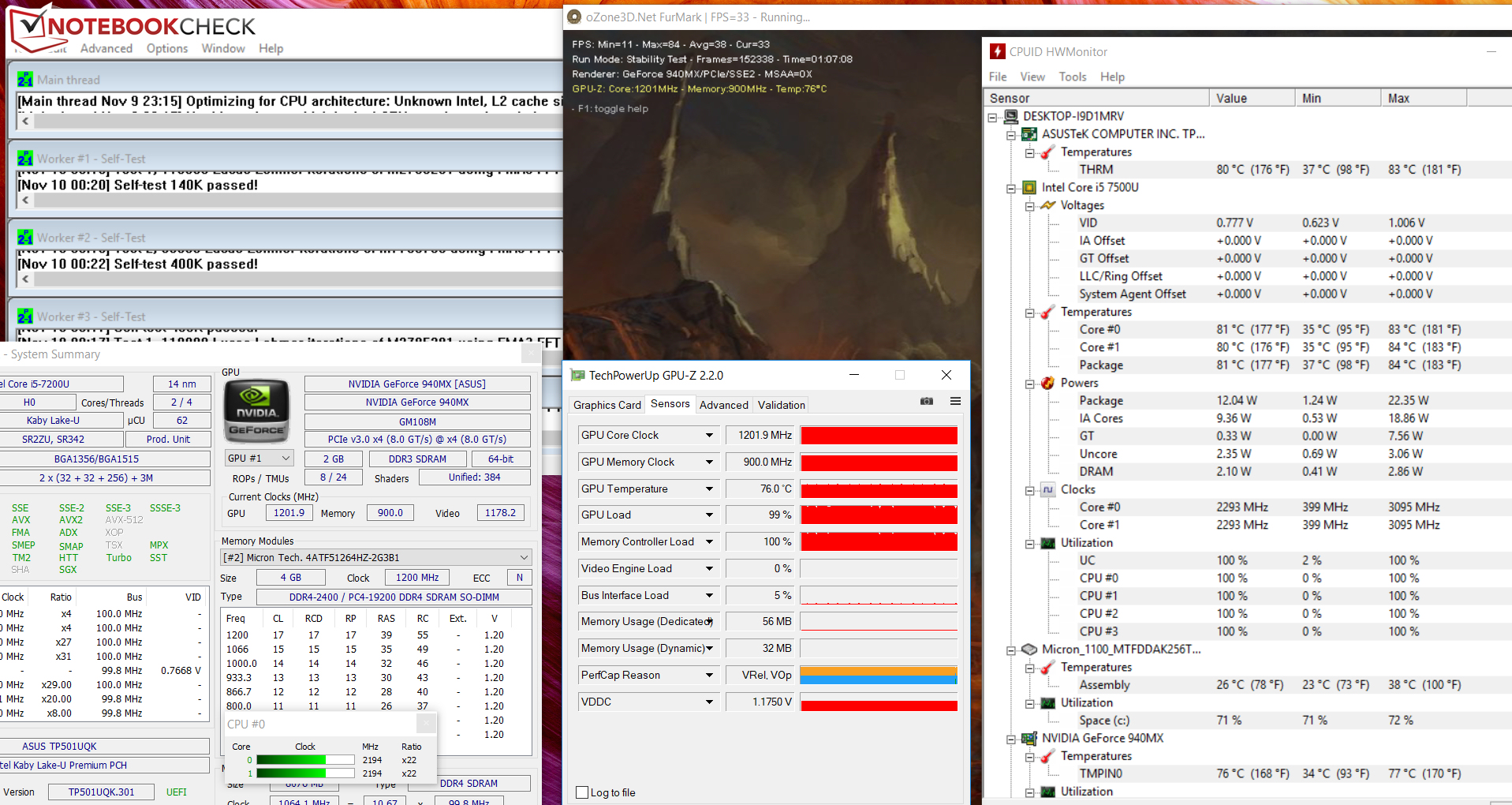This screenshot has height=805, width=1512.
Task: Click the GPU Core Clock red graph bar
Action: pyautogui.click(x=879, y=436)
